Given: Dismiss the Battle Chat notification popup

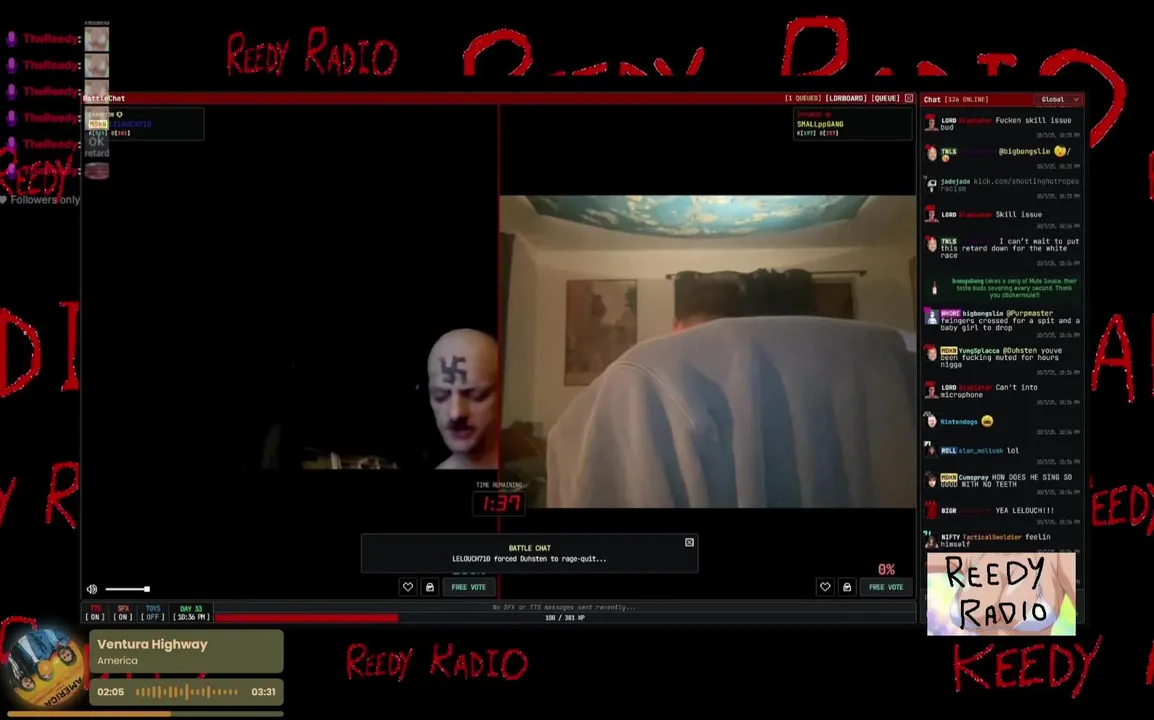Looking at the screenshot, I should 690,543.
